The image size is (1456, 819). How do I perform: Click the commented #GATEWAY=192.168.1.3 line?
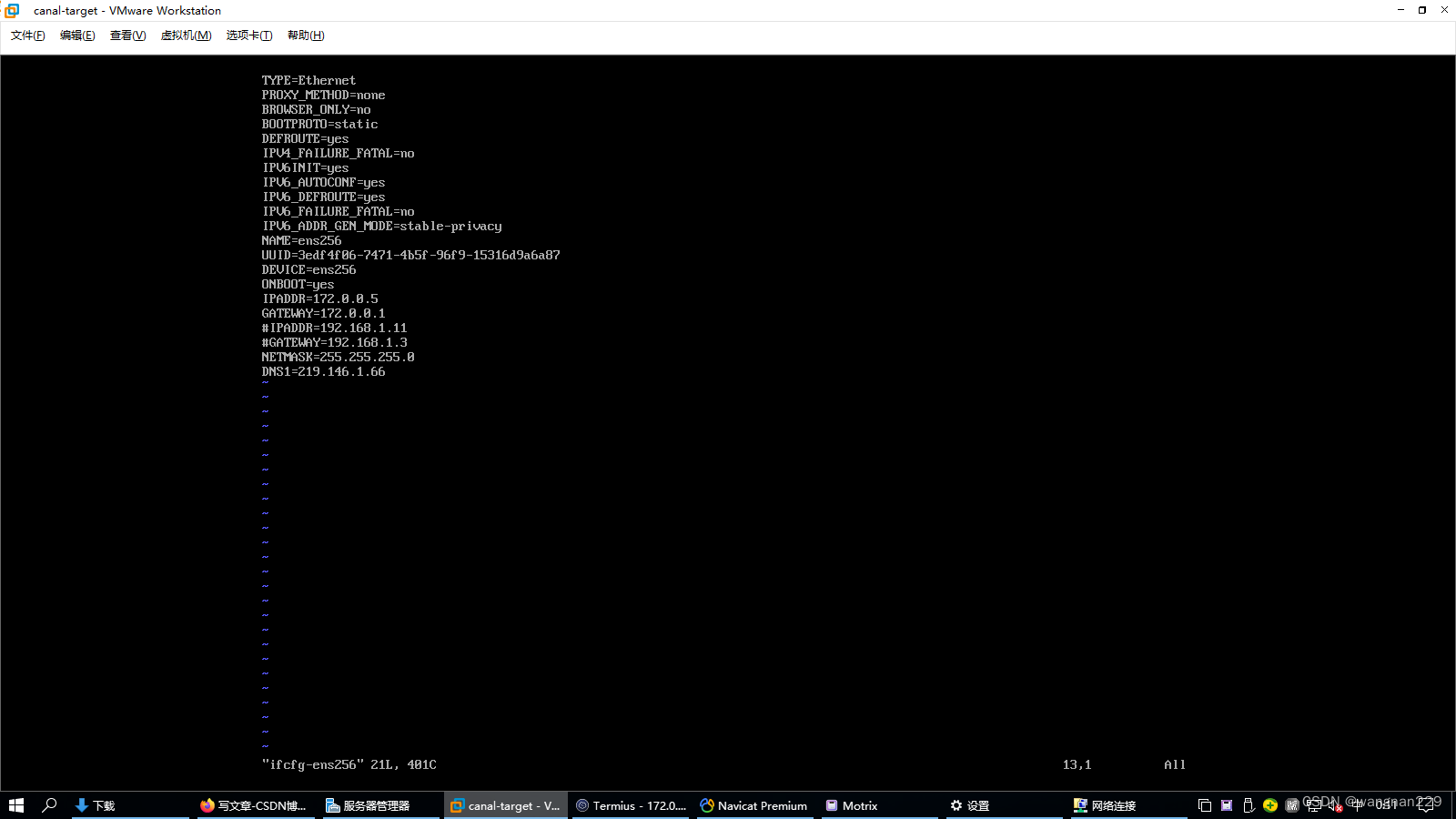[x=334, y=342]
